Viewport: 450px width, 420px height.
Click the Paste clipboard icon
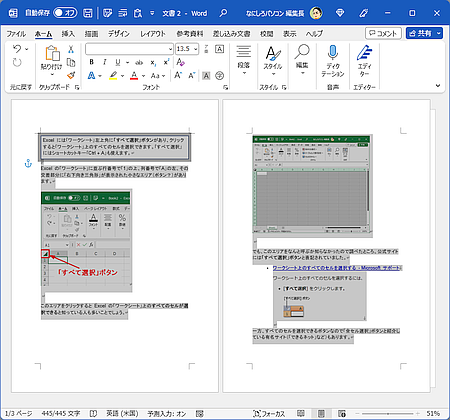pyautogui.click(x=52, y=53)
